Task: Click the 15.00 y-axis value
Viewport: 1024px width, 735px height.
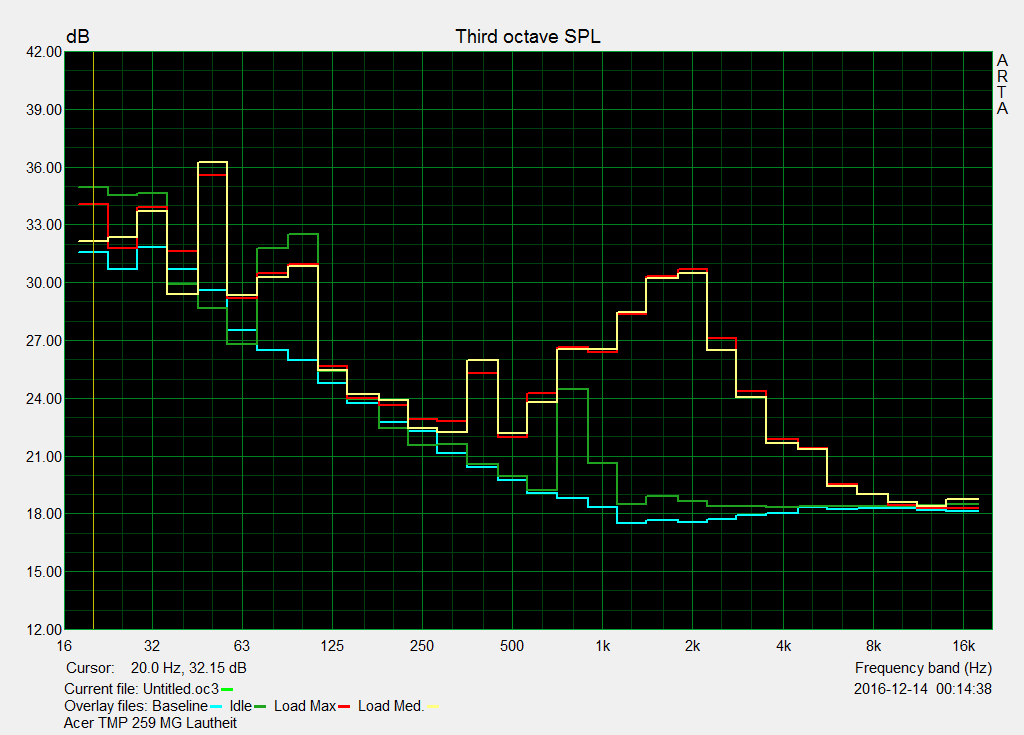Action: (44, 572)
